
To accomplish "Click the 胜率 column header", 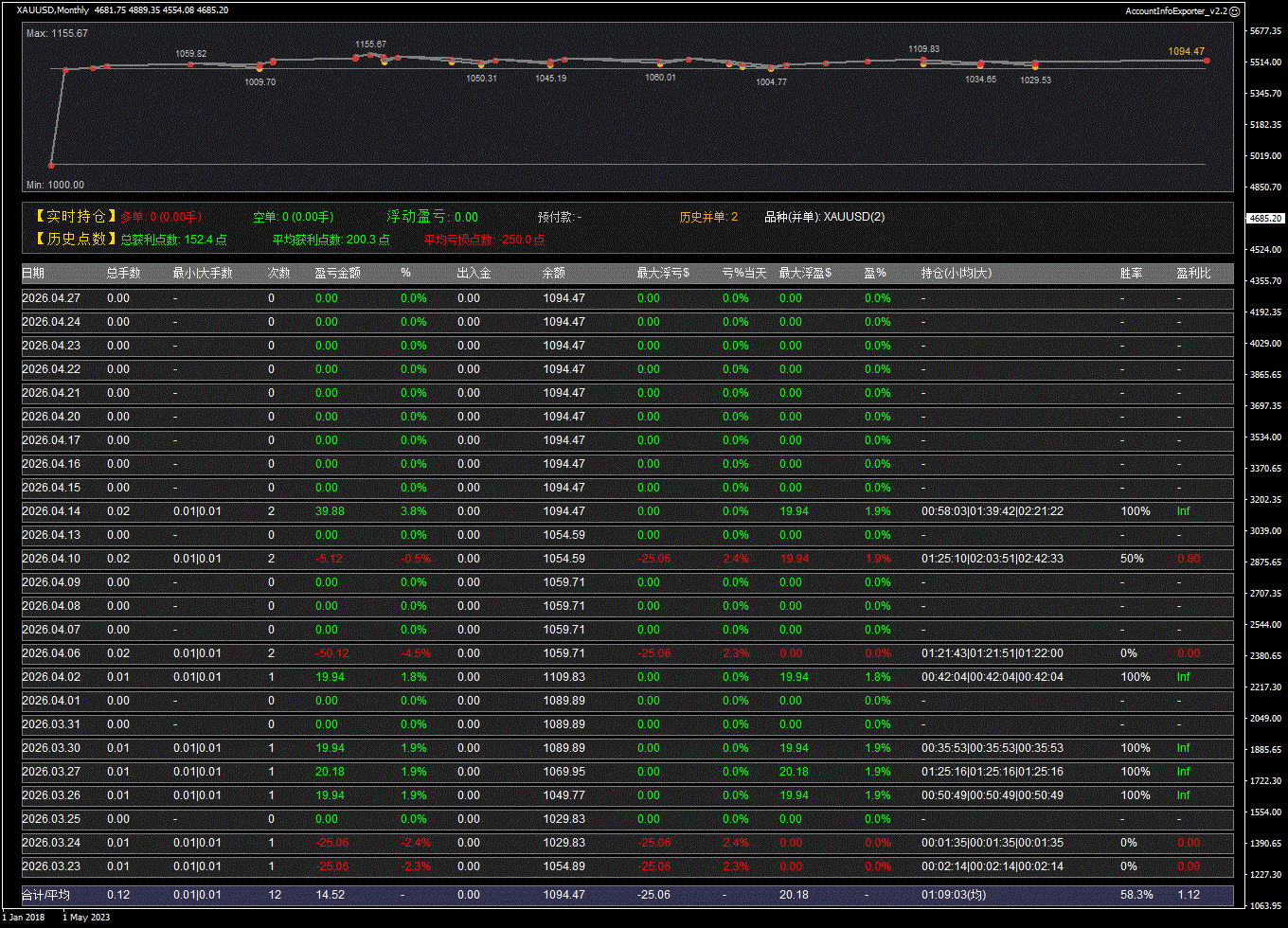I will click(x=1131, y=273).
